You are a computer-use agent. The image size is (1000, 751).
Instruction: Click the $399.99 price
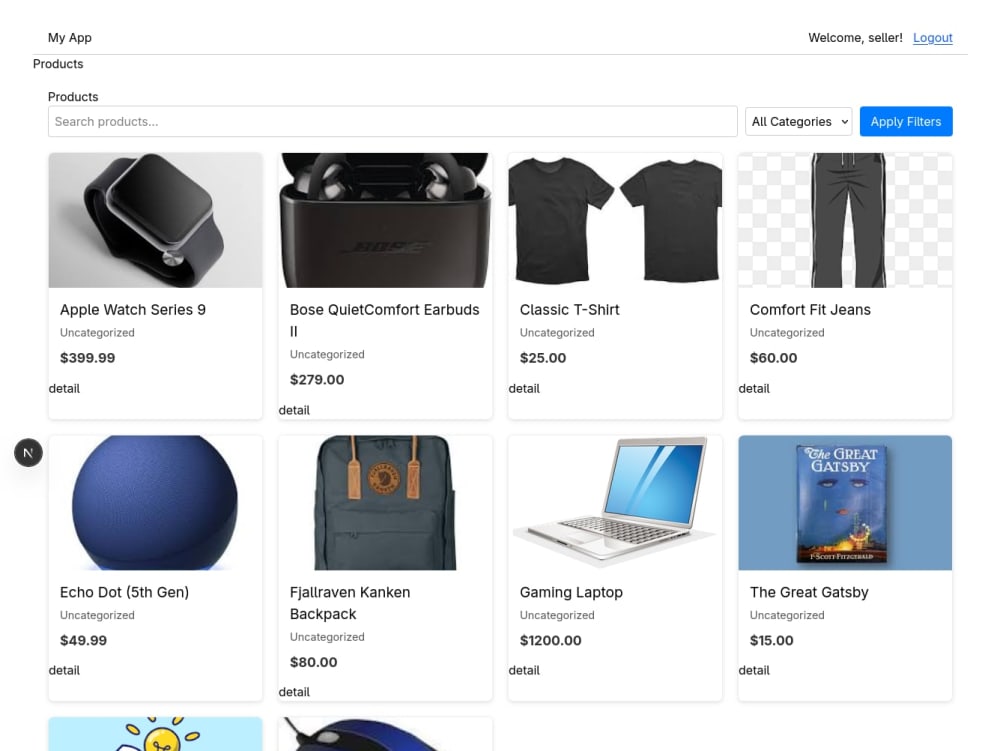click(x=87, y=358)
